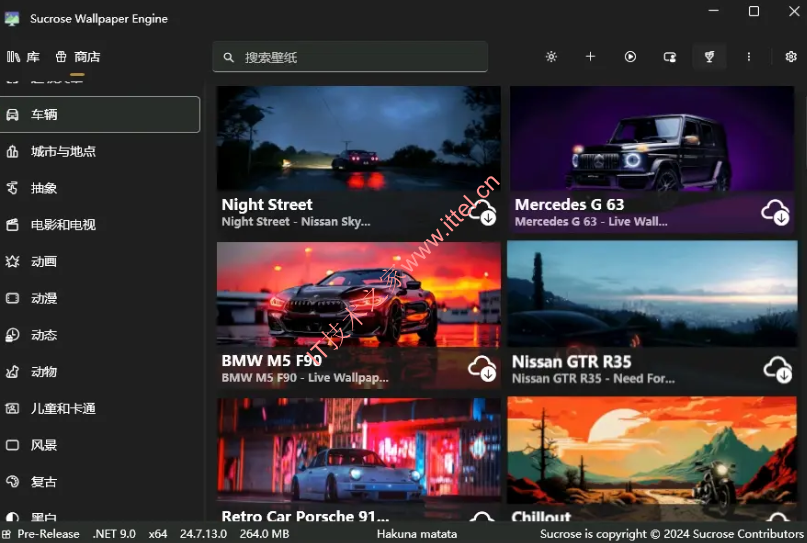Click the icon beside 动态
Image resolution: width=807 pixels, height=543 pixels.
pyautogui.click(x=12, y=335)
